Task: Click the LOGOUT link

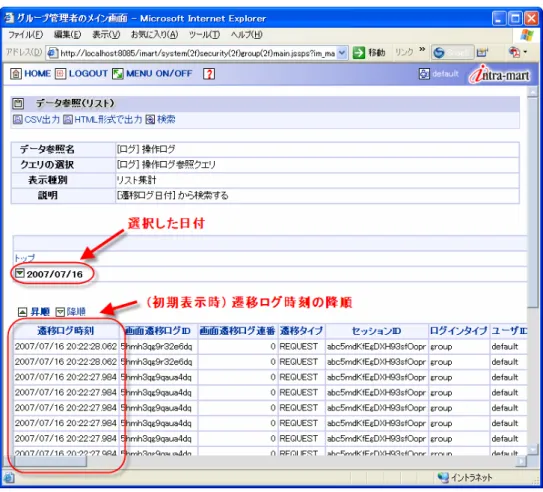Action: [x=88, y=74]
